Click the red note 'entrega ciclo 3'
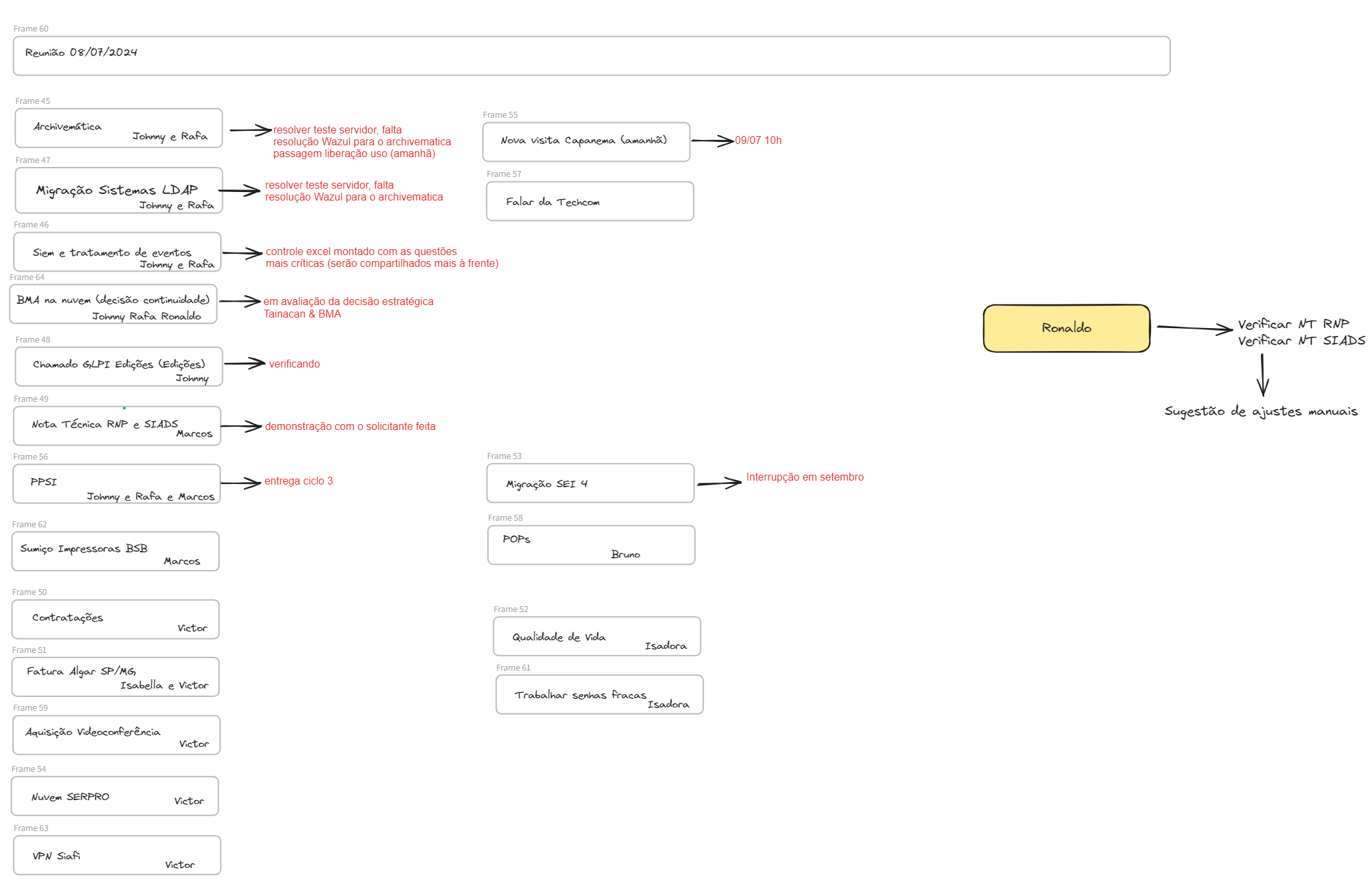Image resolution: width=1372 pixels, height=881 pixels. (x=299, y=481)
